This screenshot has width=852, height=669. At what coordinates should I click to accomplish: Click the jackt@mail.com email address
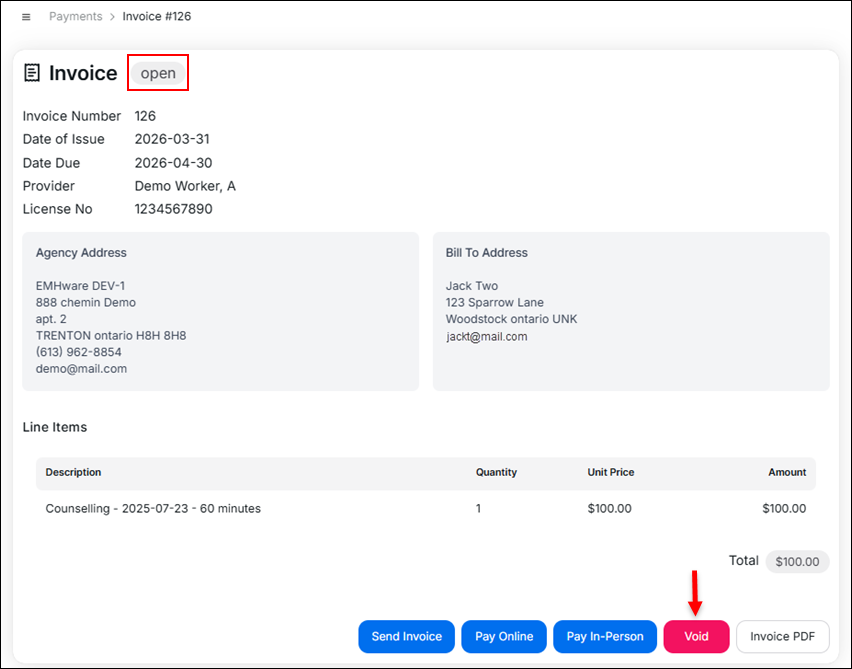[x=486, y=336]
